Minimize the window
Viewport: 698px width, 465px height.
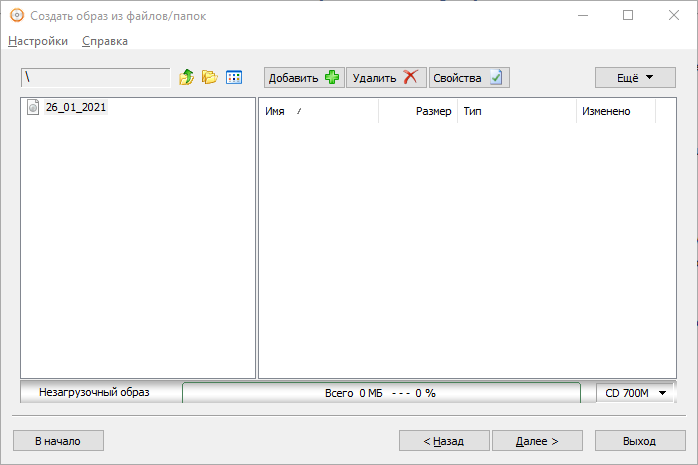pyautogui.click(x=583, y=16)
